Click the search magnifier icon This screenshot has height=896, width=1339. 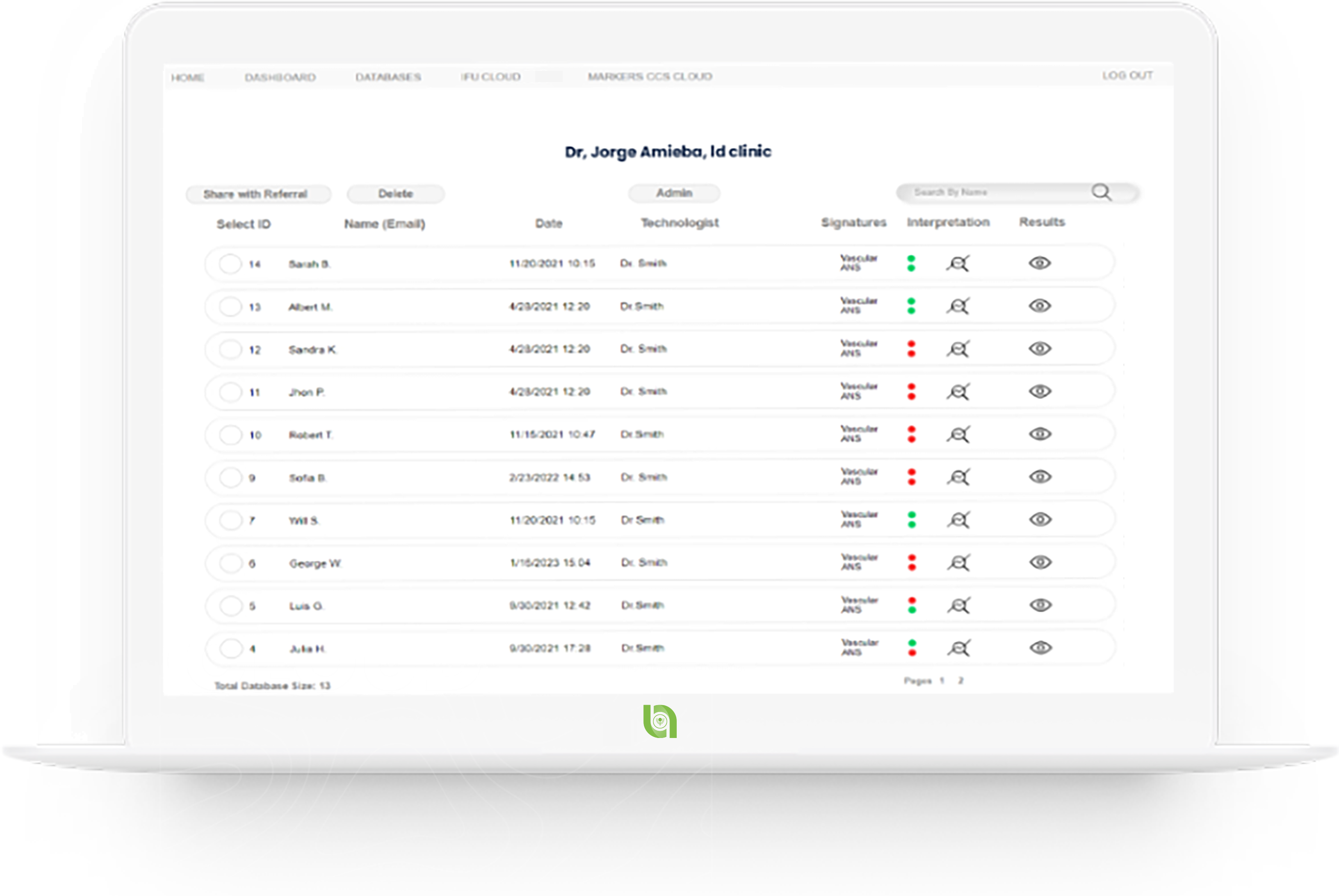1101,192
